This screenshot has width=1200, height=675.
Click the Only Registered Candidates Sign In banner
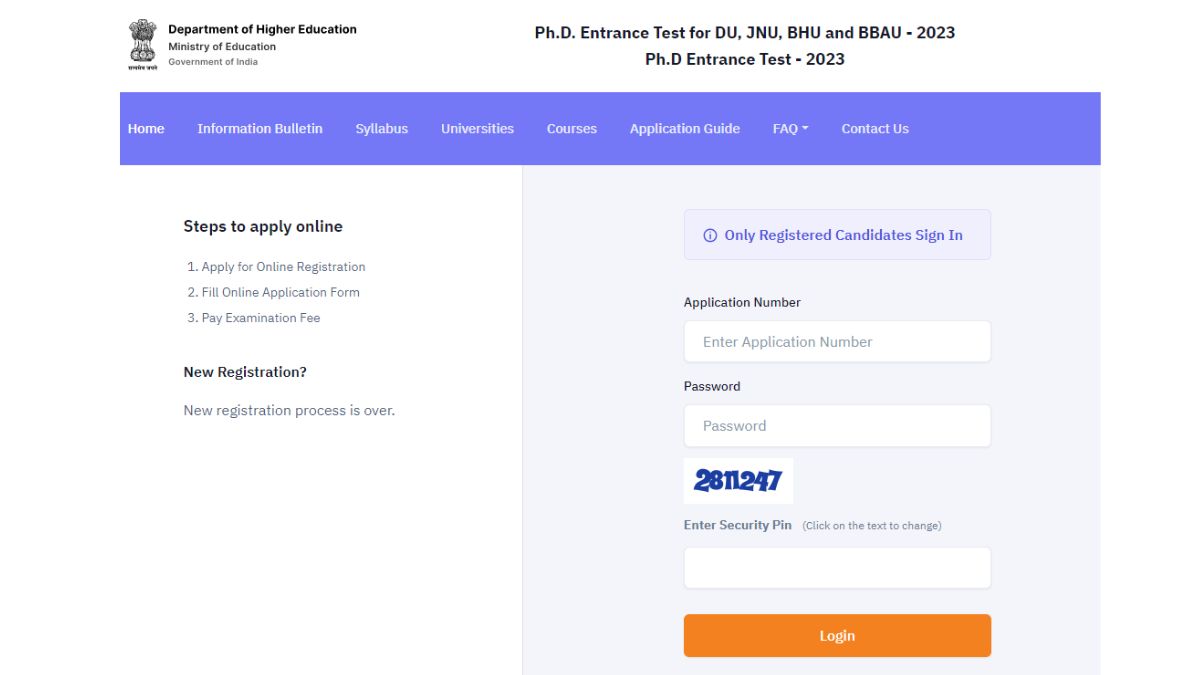pos(837,235)
